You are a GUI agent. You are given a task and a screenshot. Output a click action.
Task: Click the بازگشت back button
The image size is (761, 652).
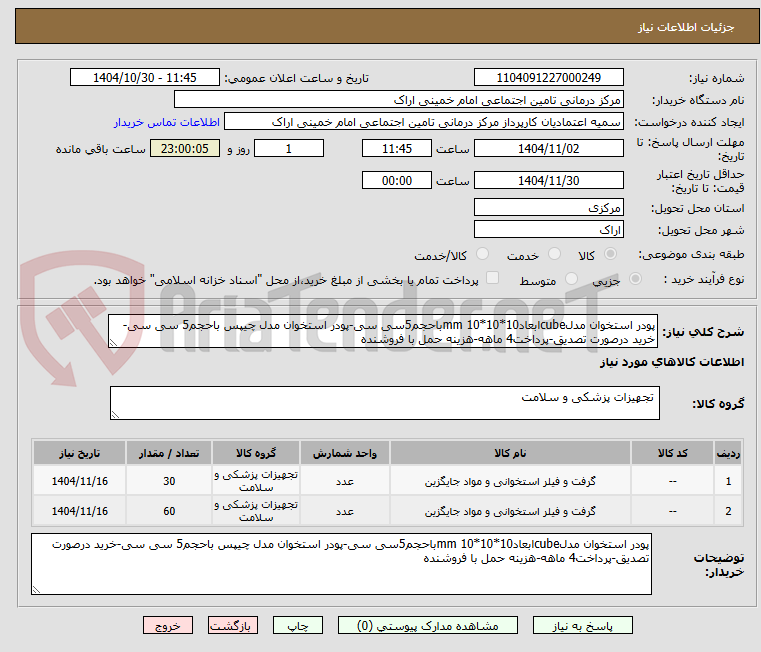click(x=232, y=625)
